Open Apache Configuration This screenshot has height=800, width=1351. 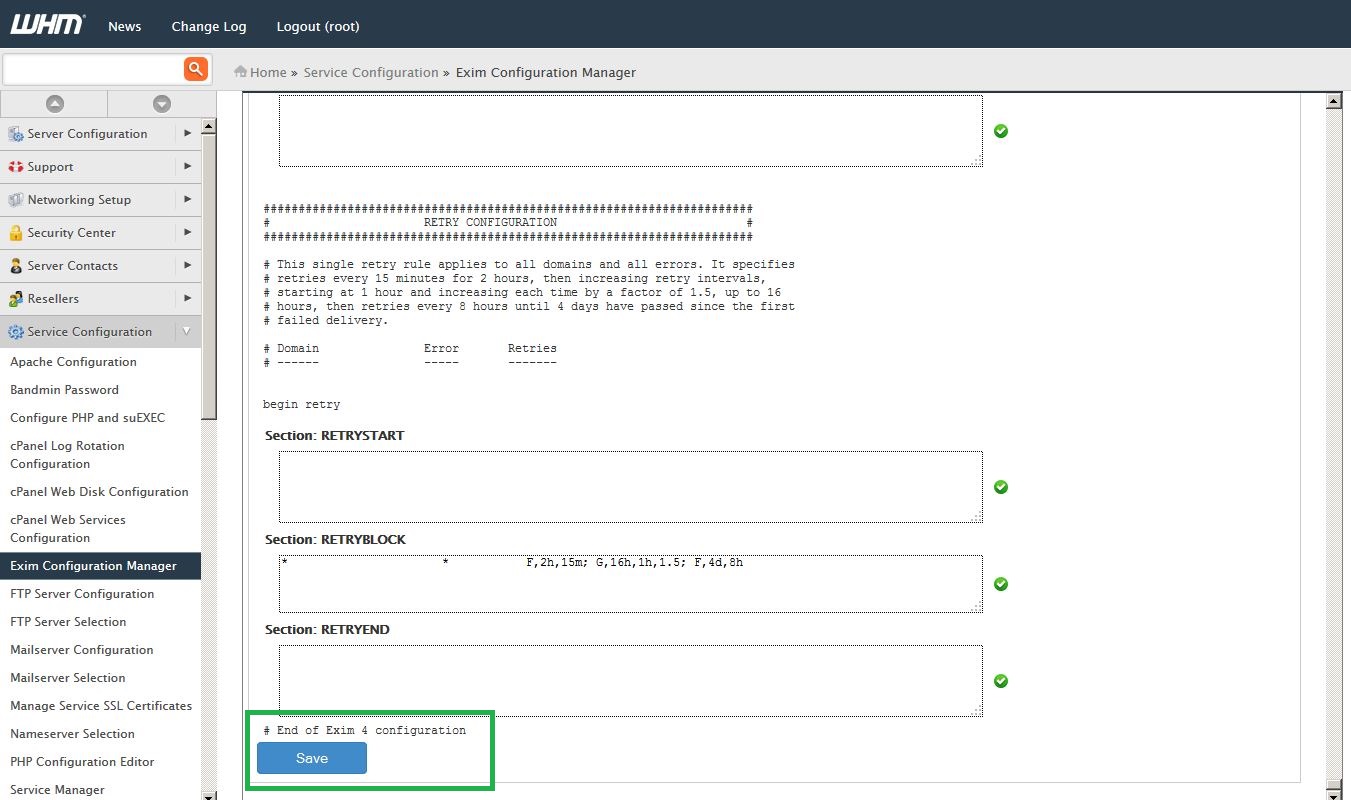[x=73, y=362]
